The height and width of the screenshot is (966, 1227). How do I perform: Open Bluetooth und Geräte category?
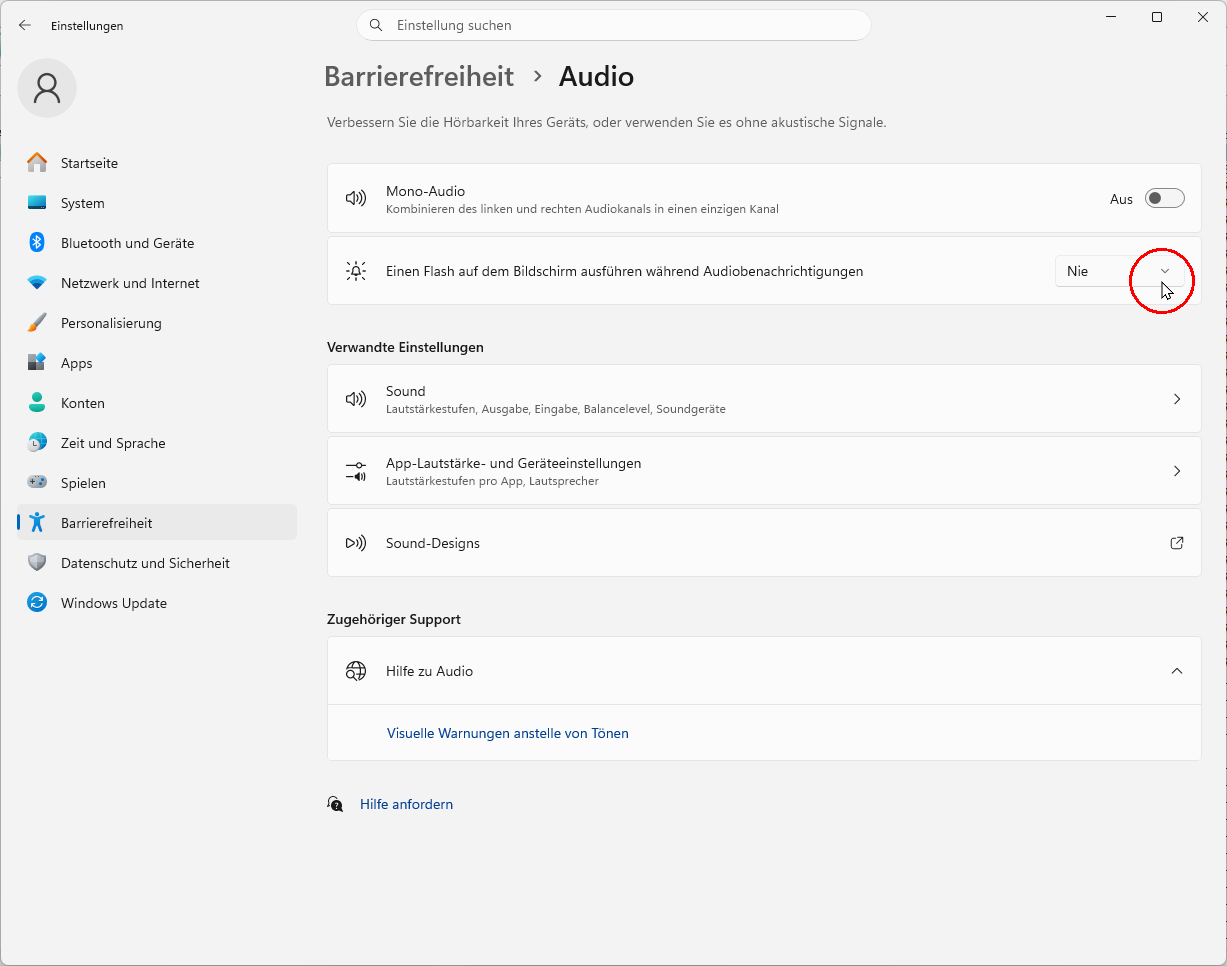(x=157, y=243)
